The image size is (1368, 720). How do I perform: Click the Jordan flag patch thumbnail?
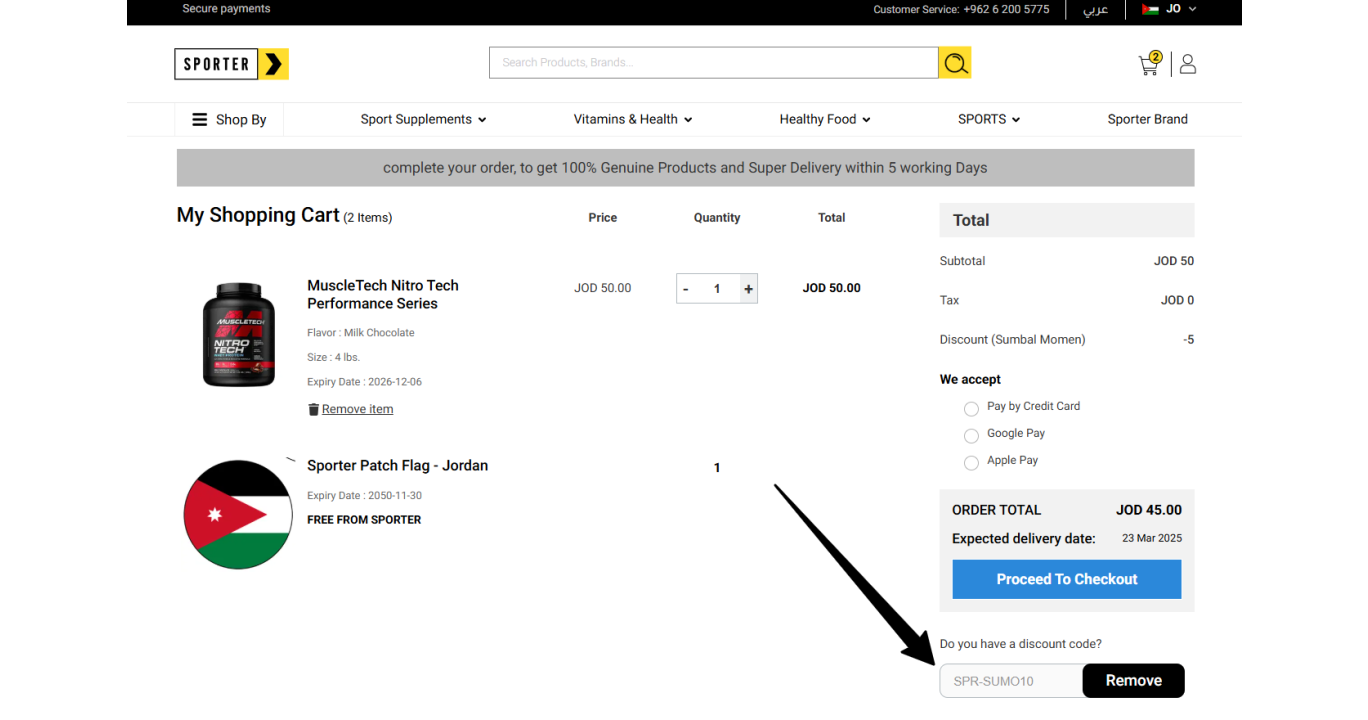[238, 514]
